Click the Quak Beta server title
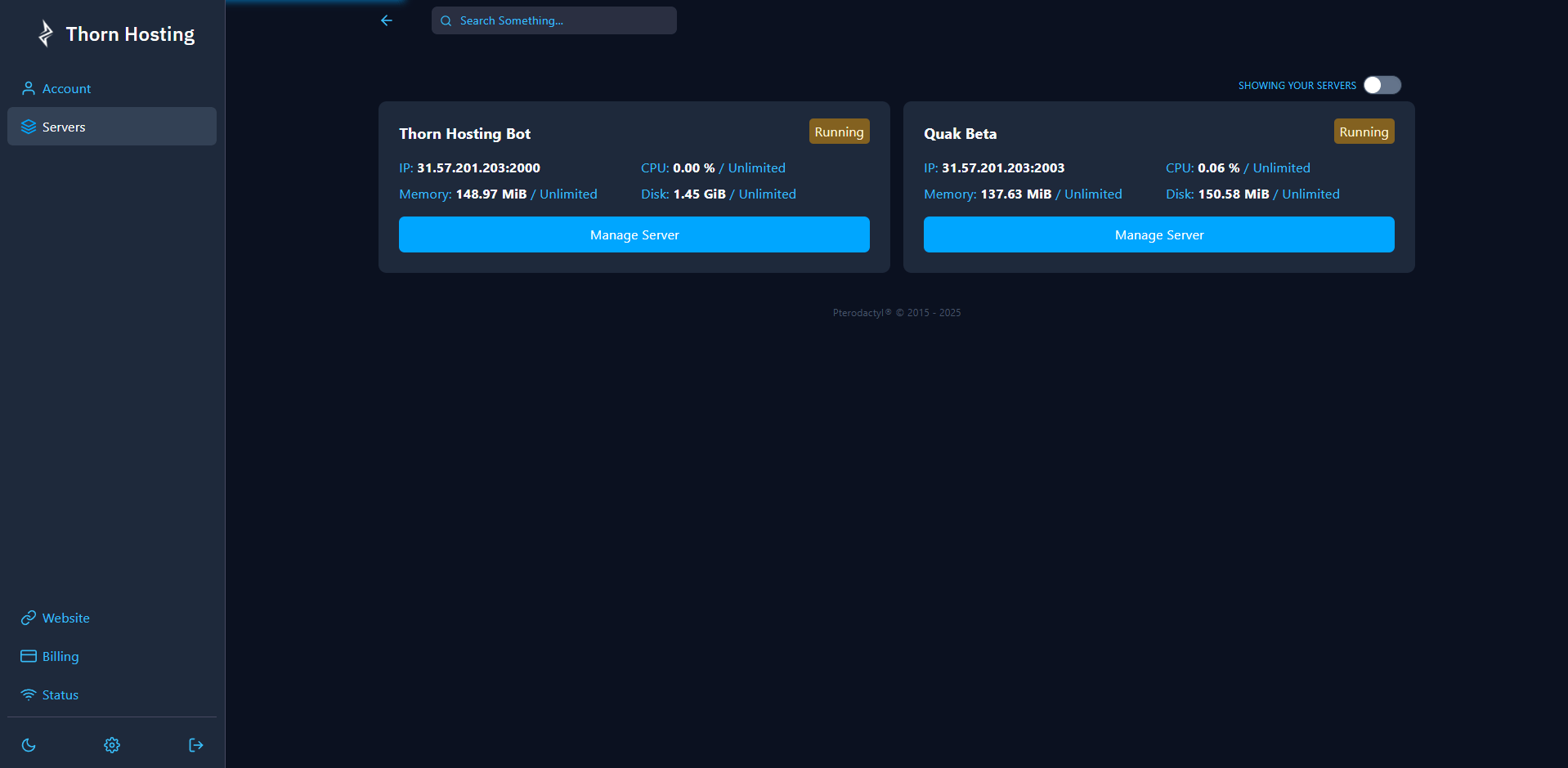1568x768 pixels. [x=960, y=134]
